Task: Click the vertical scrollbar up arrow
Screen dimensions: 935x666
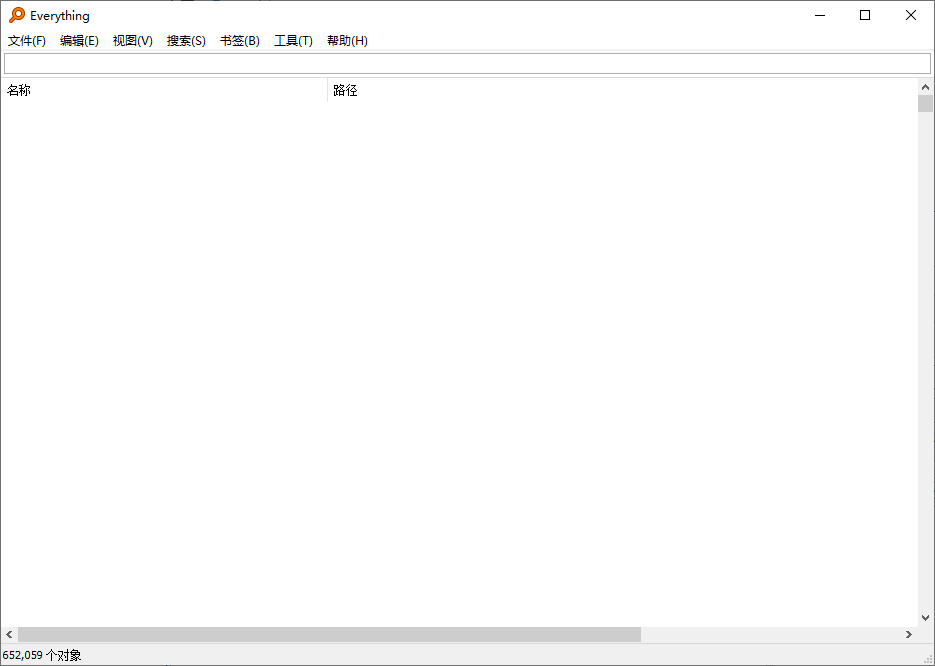Action: pyautogui.click(x=925, y=86)
